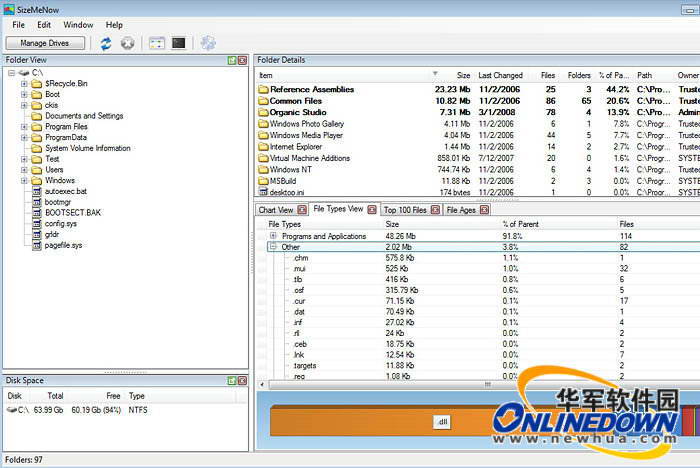This screenshot has width=700, height=468.
Task: Collapse the Other file types group
Action: click(x=273, y=247)
